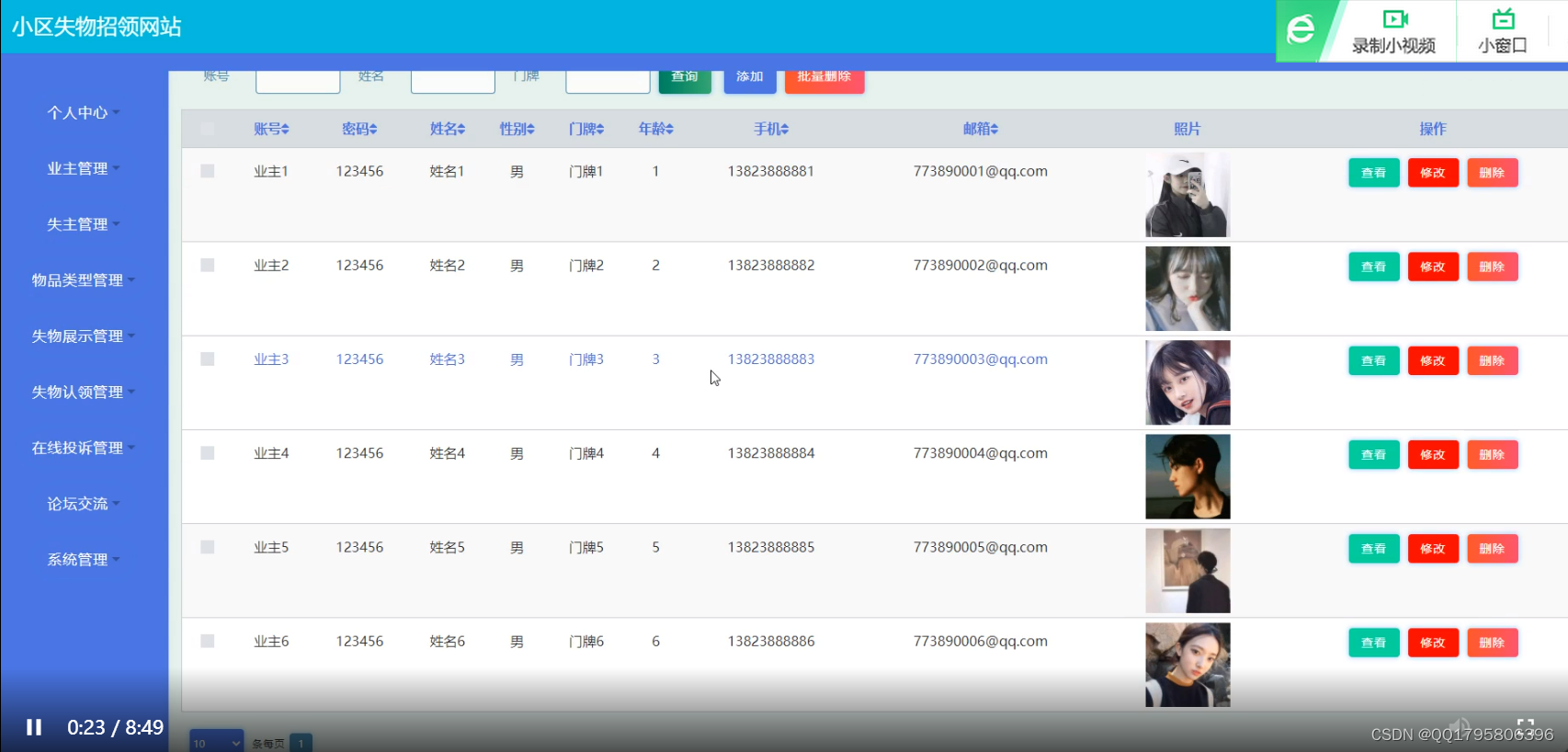The height and width of the screenshot is (752, 1568).
Task: Open photo thumbnail of 业主3
Action: [x=1187, y=382]
